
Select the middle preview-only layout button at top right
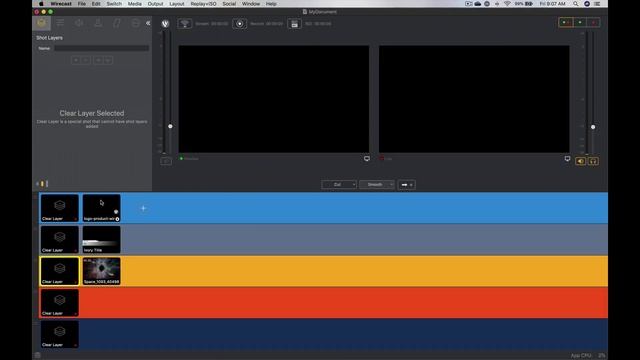pyautogui.click(x=580, y=22)
